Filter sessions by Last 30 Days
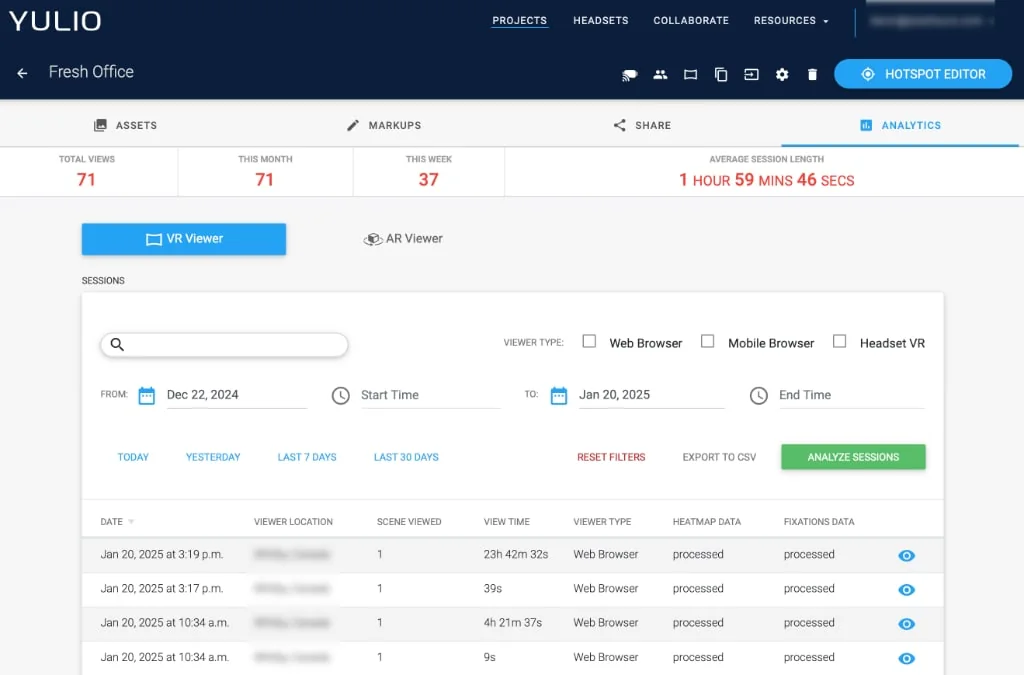Image resolution: width=1024 pixels, height=675 pixels. point(406,457)
